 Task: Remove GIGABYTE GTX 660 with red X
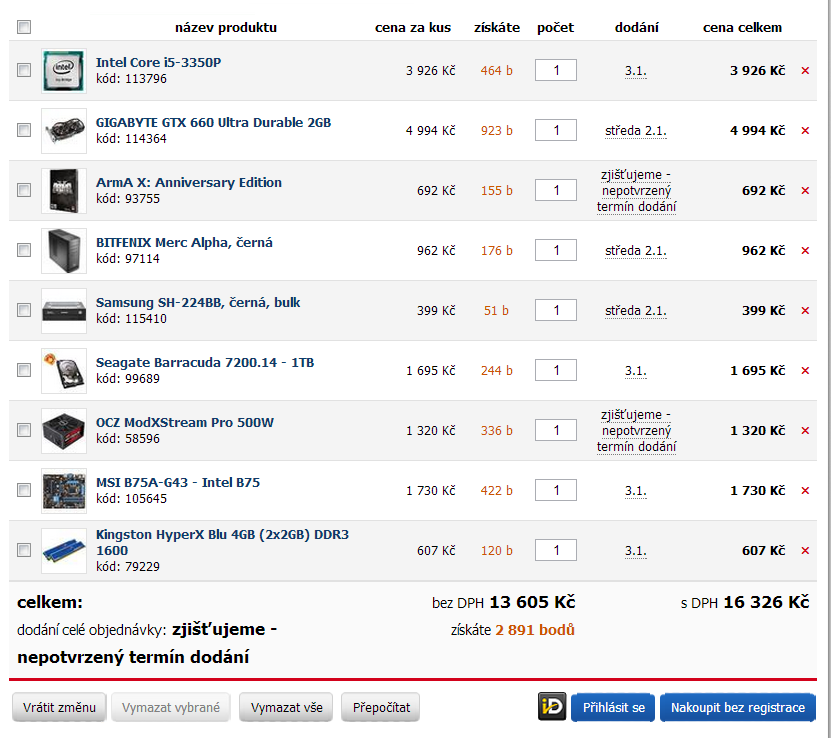coord(805,130)
